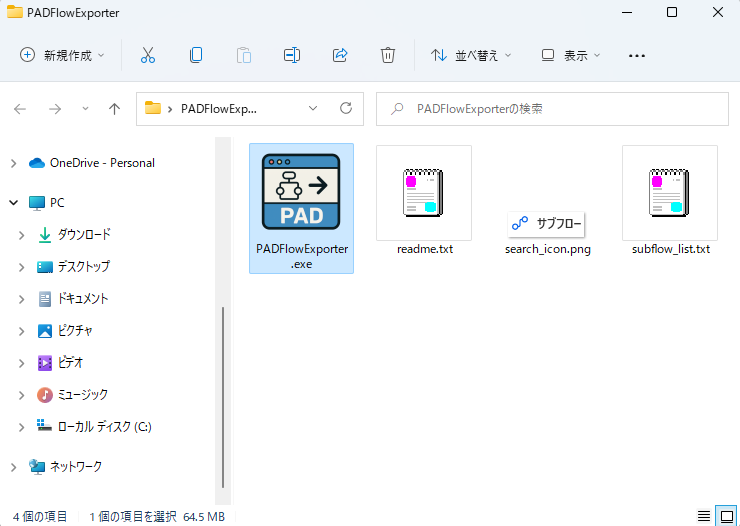Image resolution: width=740 pixels, height=526 pixels.
Task: Collapse the PC tree node
Action: click(14, 203)
